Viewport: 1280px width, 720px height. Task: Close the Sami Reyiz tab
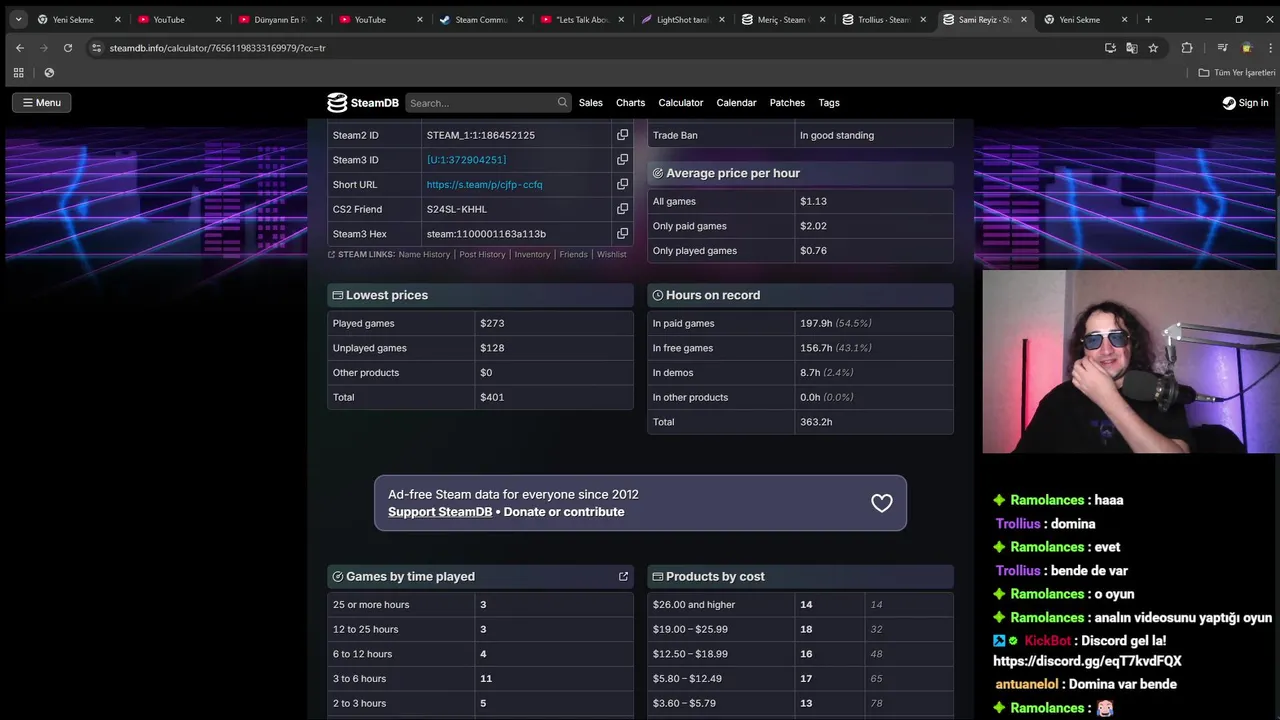1024,19
